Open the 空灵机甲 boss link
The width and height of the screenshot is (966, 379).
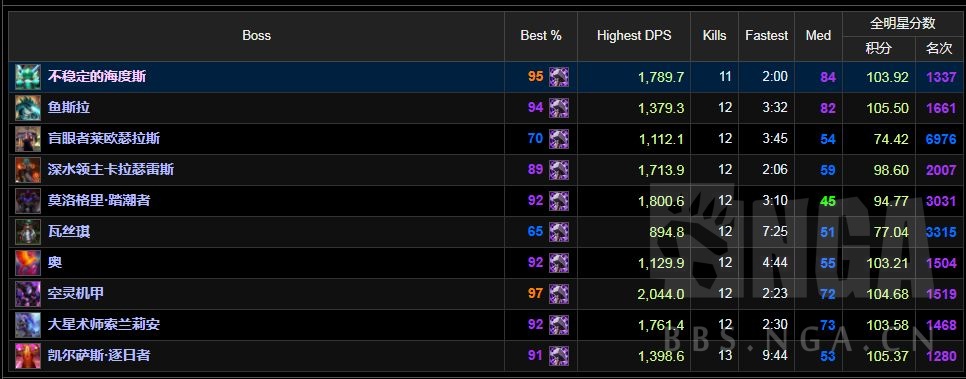[x=76, y=294]
